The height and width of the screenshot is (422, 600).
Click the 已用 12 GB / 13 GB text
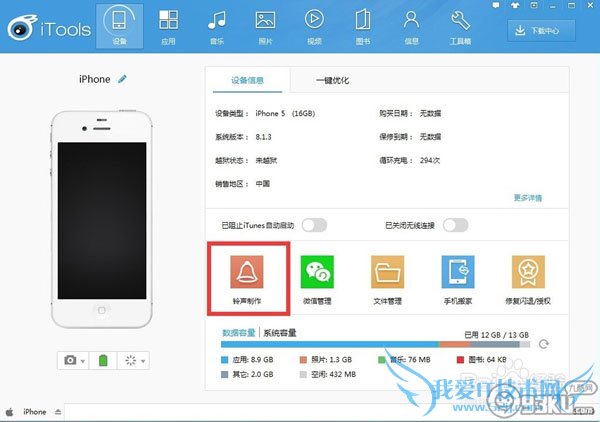[496, 335]
